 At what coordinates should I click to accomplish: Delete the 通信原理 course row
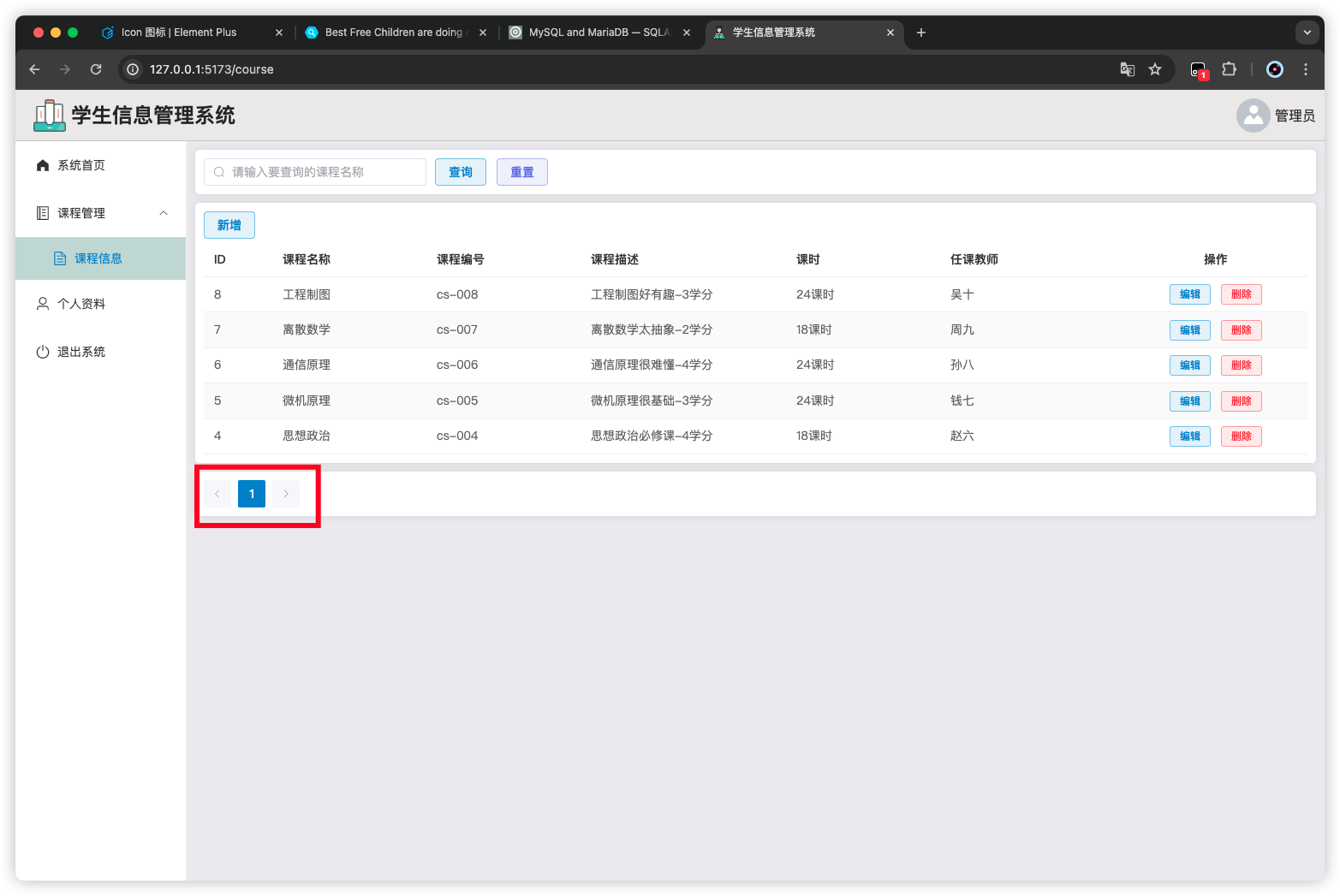click(1242, 365)
